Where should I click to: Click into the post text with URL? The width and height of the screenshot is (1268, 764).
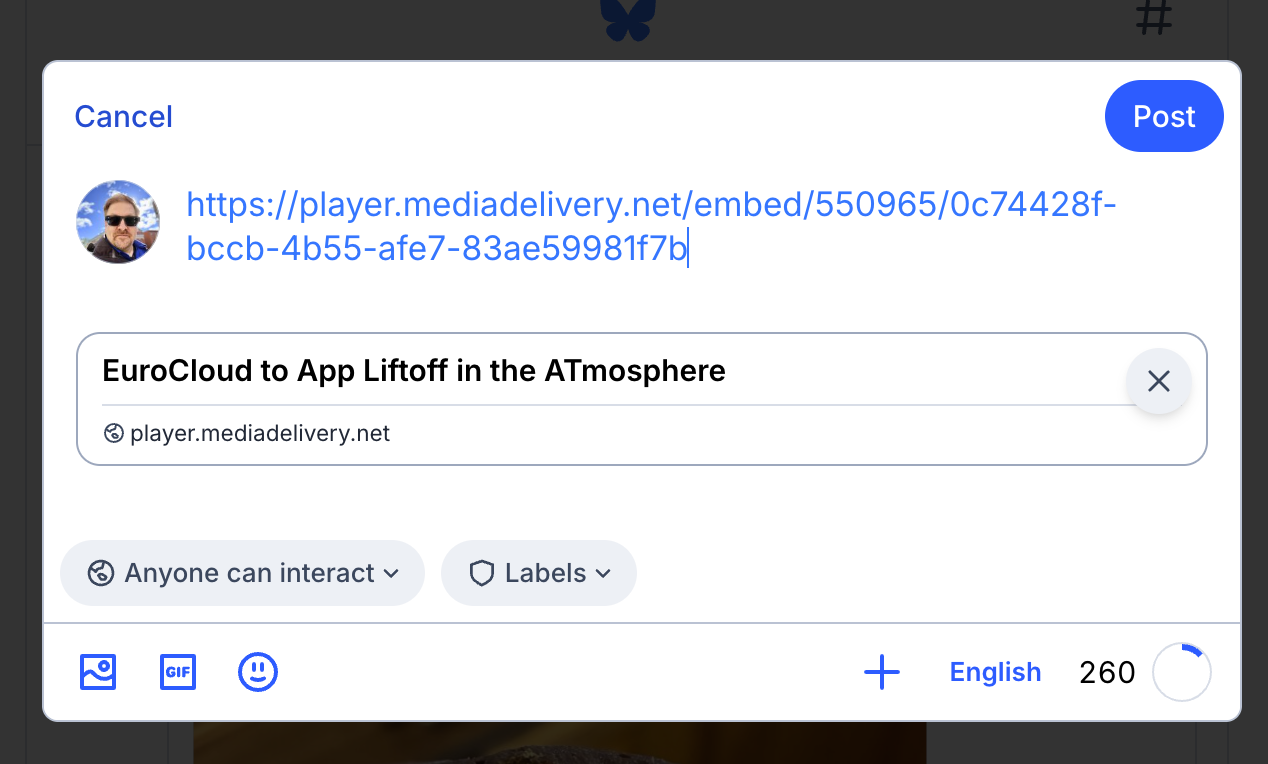pyautogui.click(x=650, y=227)
